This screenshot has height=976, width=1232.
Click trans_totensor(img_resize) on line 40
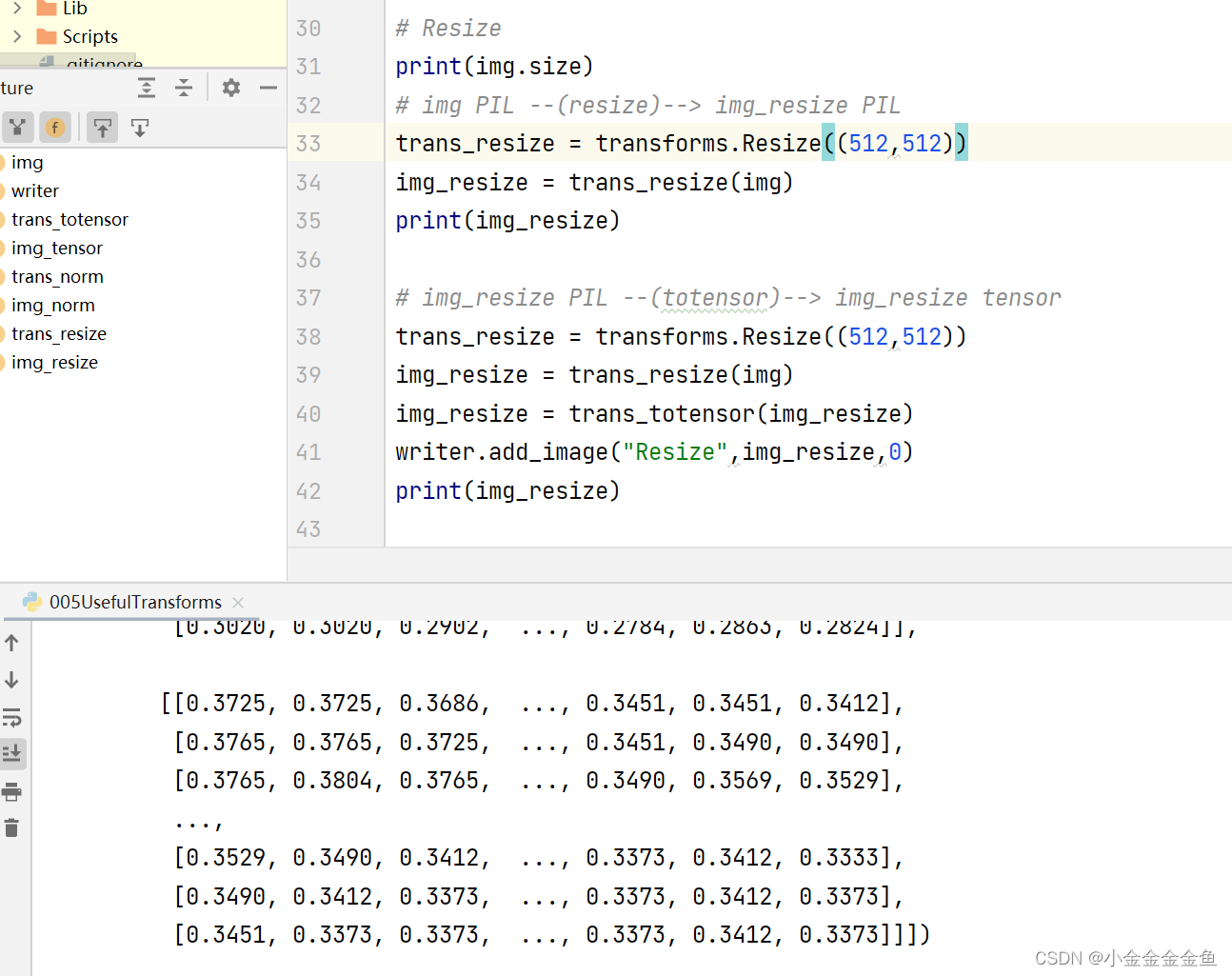point(741,414)
